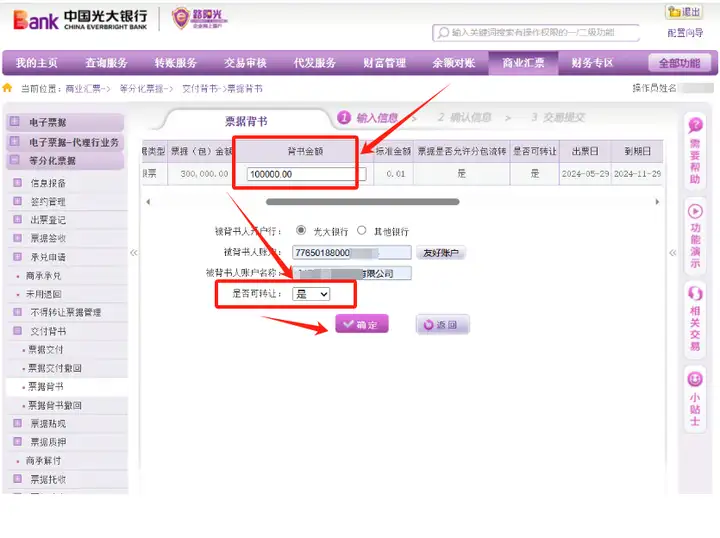Image resolution: width=720 pixels, height=538 pixels.
Task: Click the China Everbright Bank logo
Action: (x=80, y=20)
